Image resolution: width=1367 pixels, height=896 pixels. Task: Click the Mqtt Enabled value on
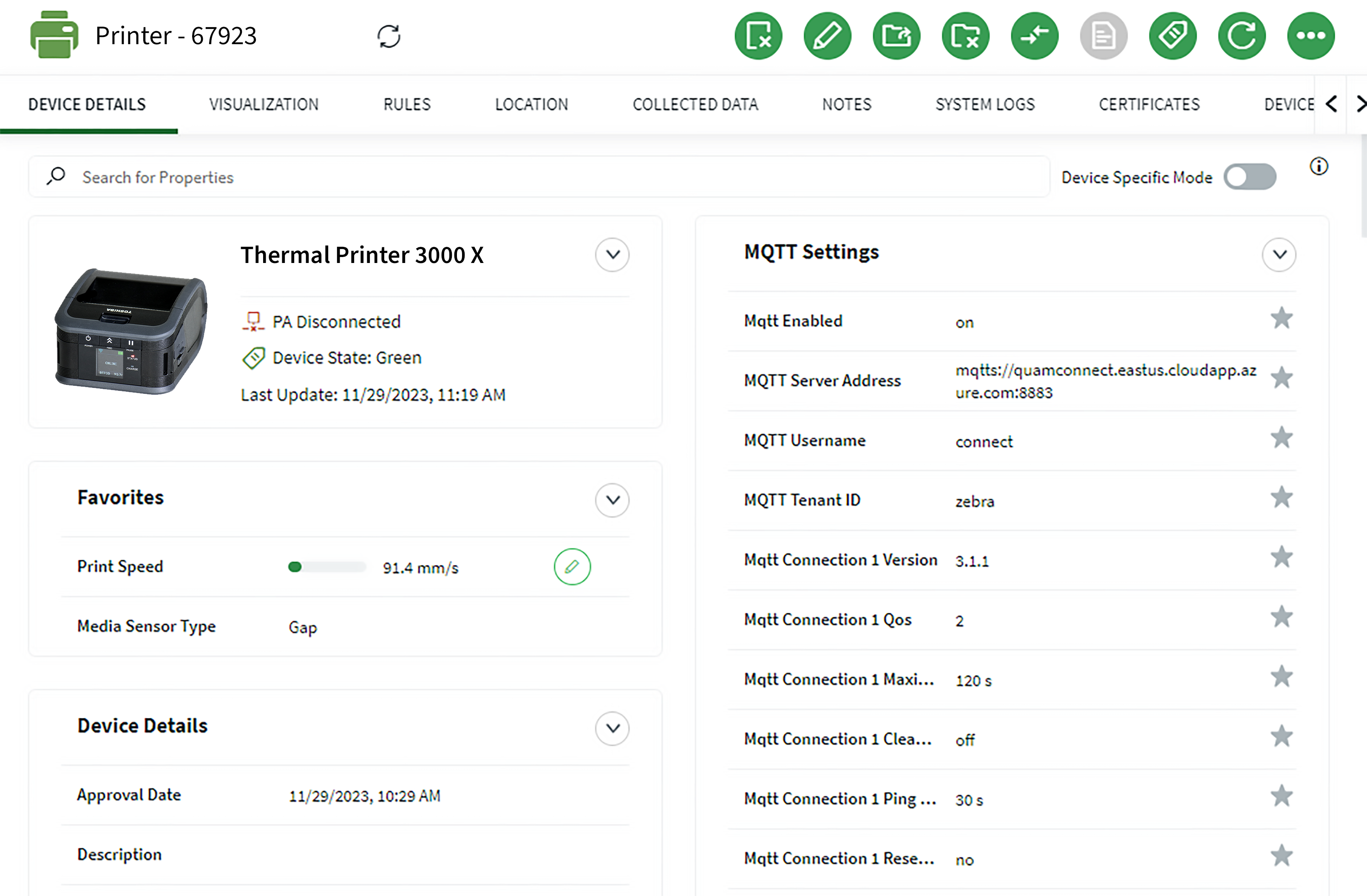pos(964,322)
